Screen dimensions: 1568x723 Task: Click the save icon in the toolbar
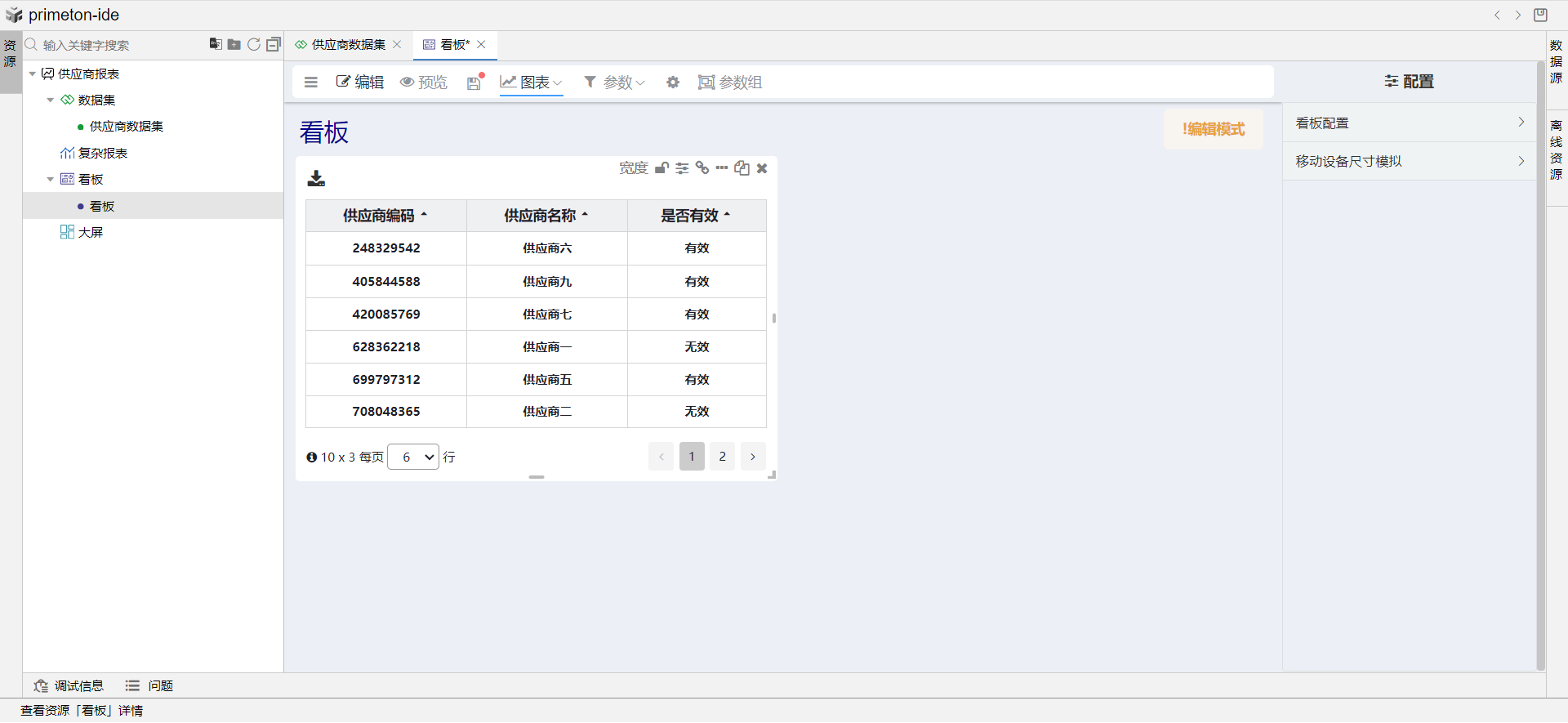click(x=474, y=83)
